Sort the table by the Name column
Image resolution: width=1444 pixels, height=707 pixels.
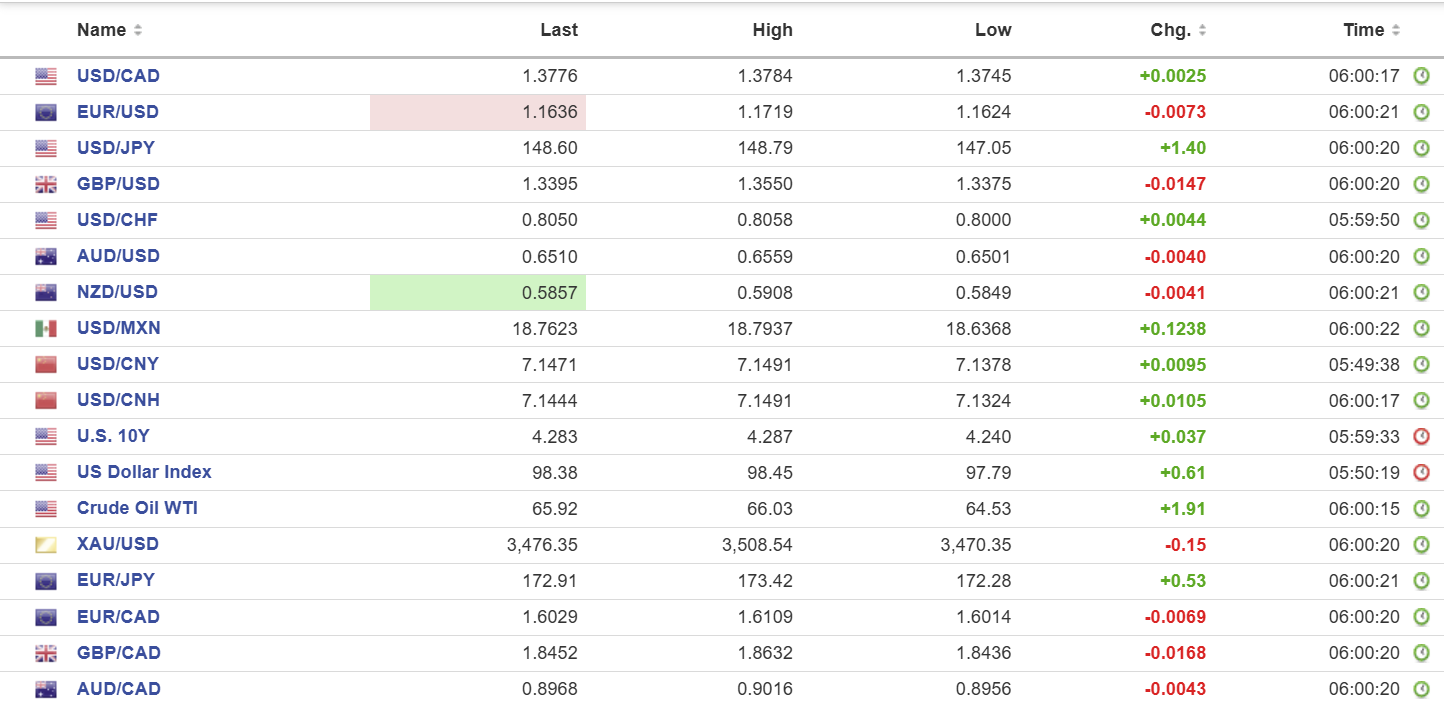pos(109,30)
